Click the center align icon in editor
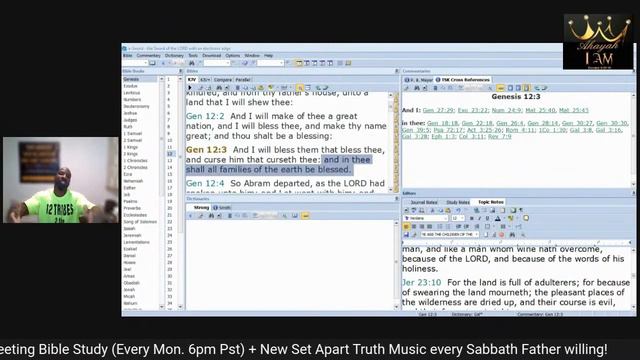640x360 pixels. tap(414, 227)
